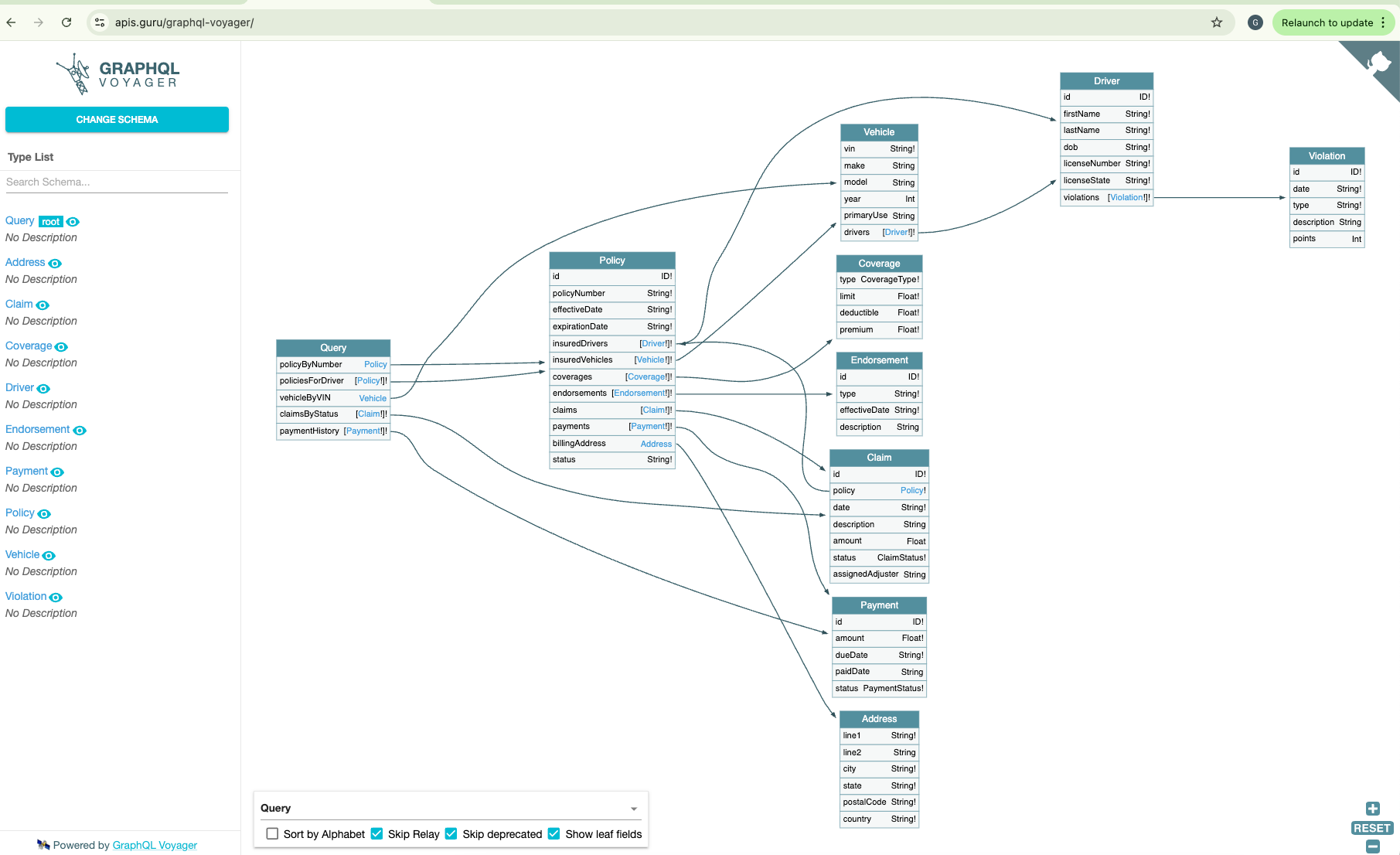Enable the Sort by Alphabet checkbox
Image resolution: width=1400 pixels, height=855 pixels.
pyautogui.click(x=272, y=833)
